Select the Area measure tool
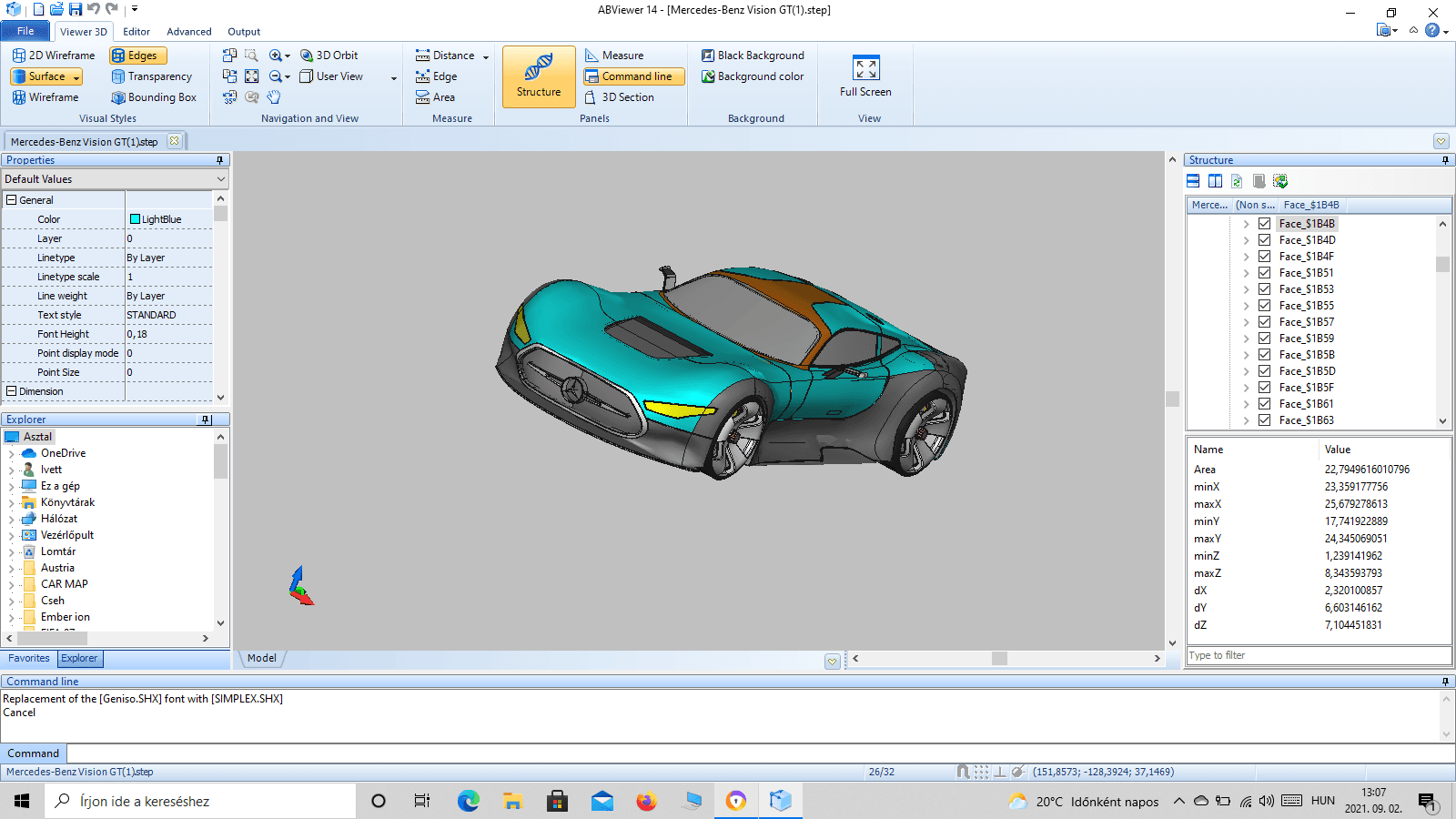This screenshot has height=819, width=1456. tap(435, 97)
